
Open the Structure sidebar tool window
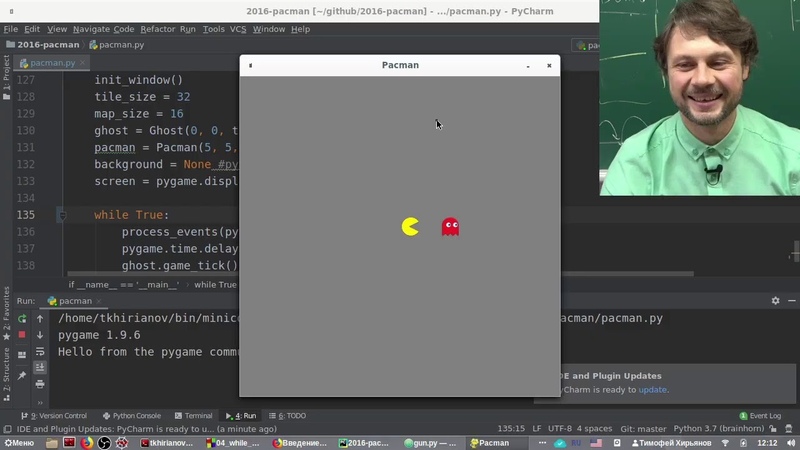(6, 373)
